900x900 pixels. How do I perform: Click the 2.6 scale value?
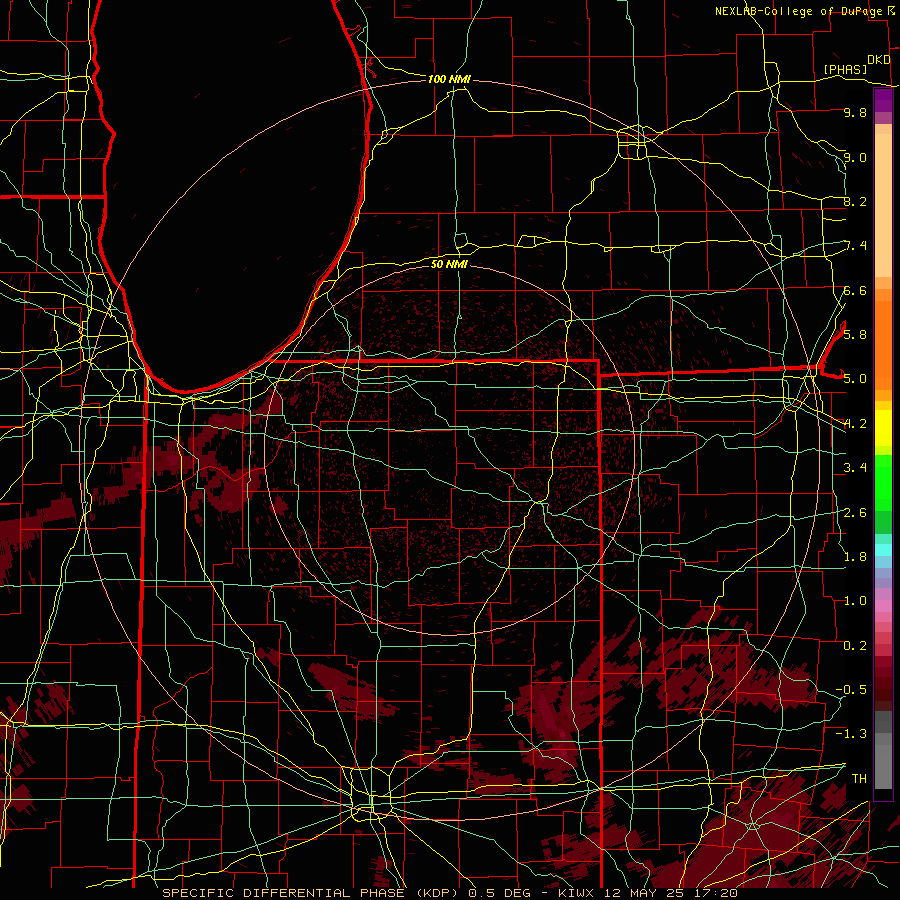(855, 512)
